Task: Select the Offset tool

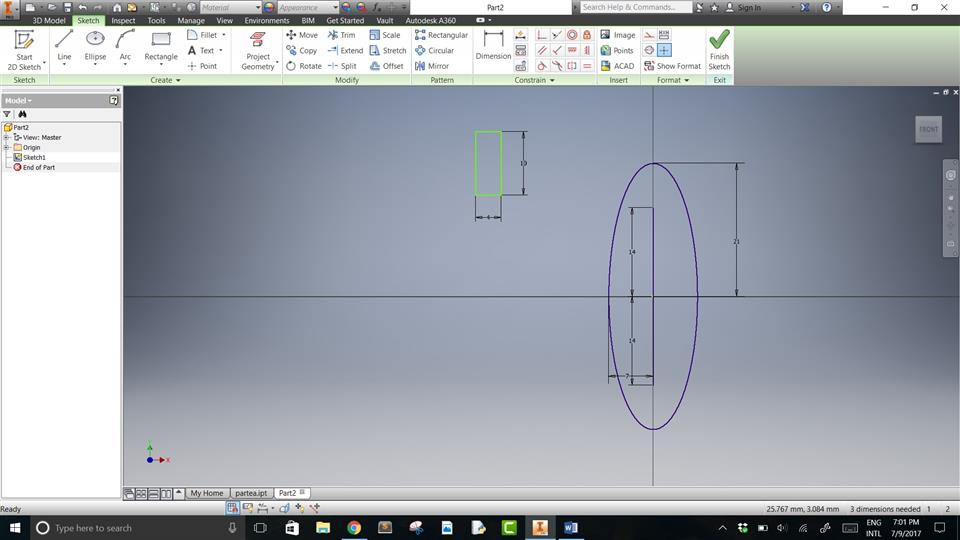Action: click(x=387, y=66)
